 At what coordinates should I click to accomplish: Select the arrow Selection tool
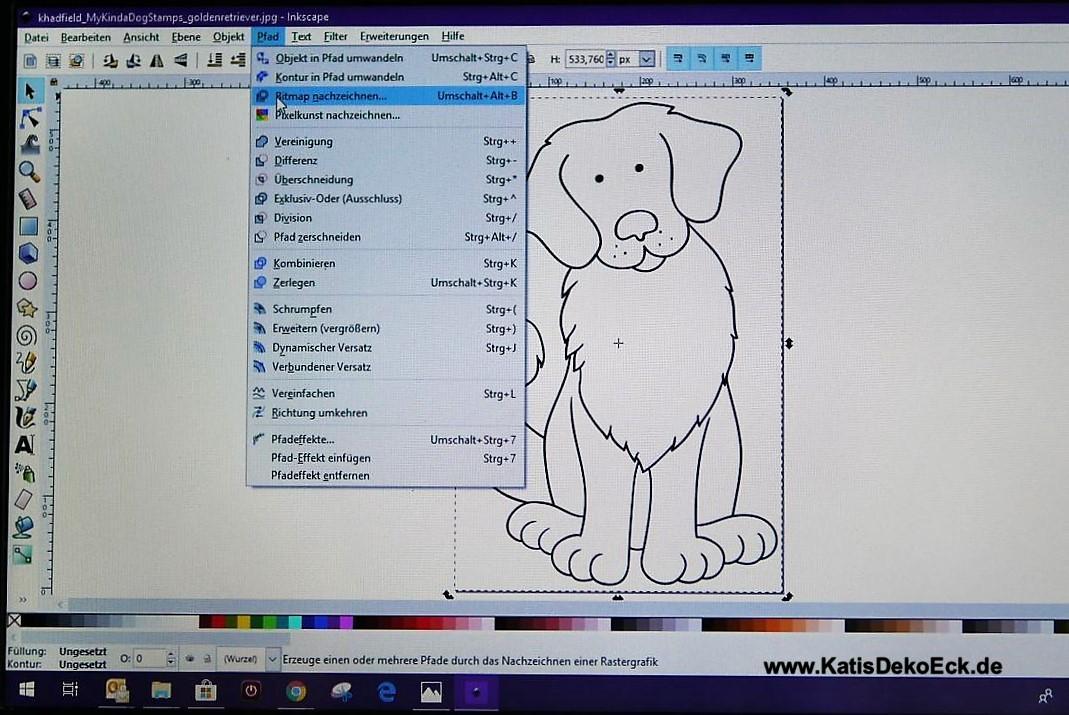coord(28,91)
